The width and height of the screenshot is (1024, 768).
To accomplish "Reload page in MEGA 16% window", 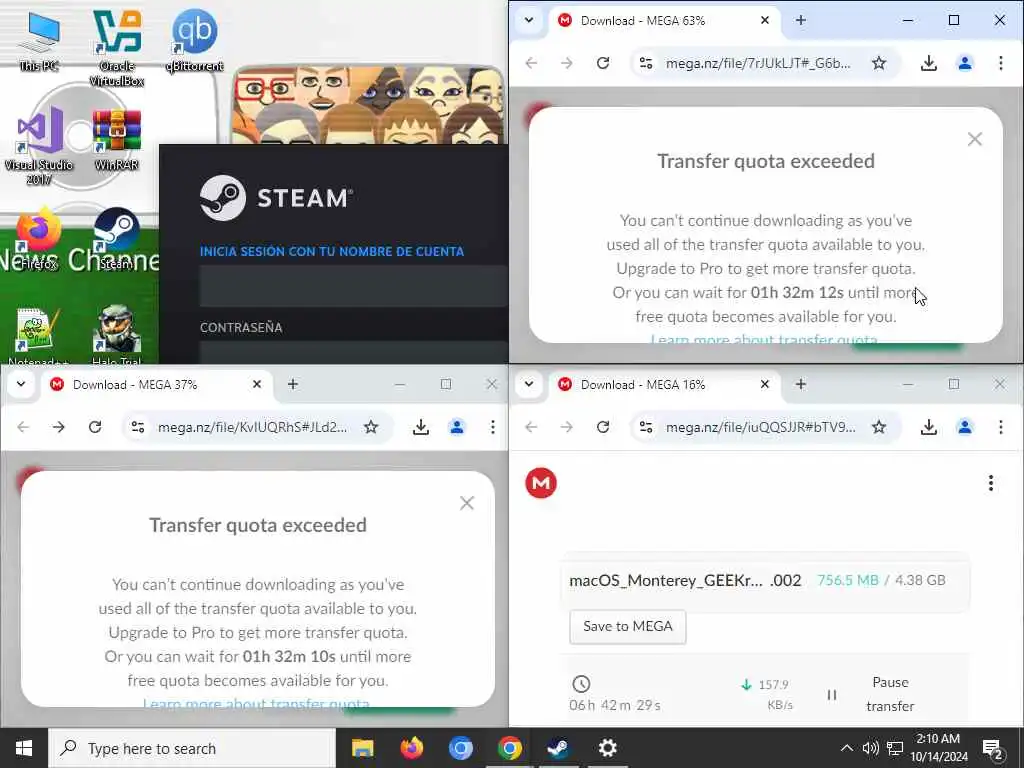I will pos(603,426).
